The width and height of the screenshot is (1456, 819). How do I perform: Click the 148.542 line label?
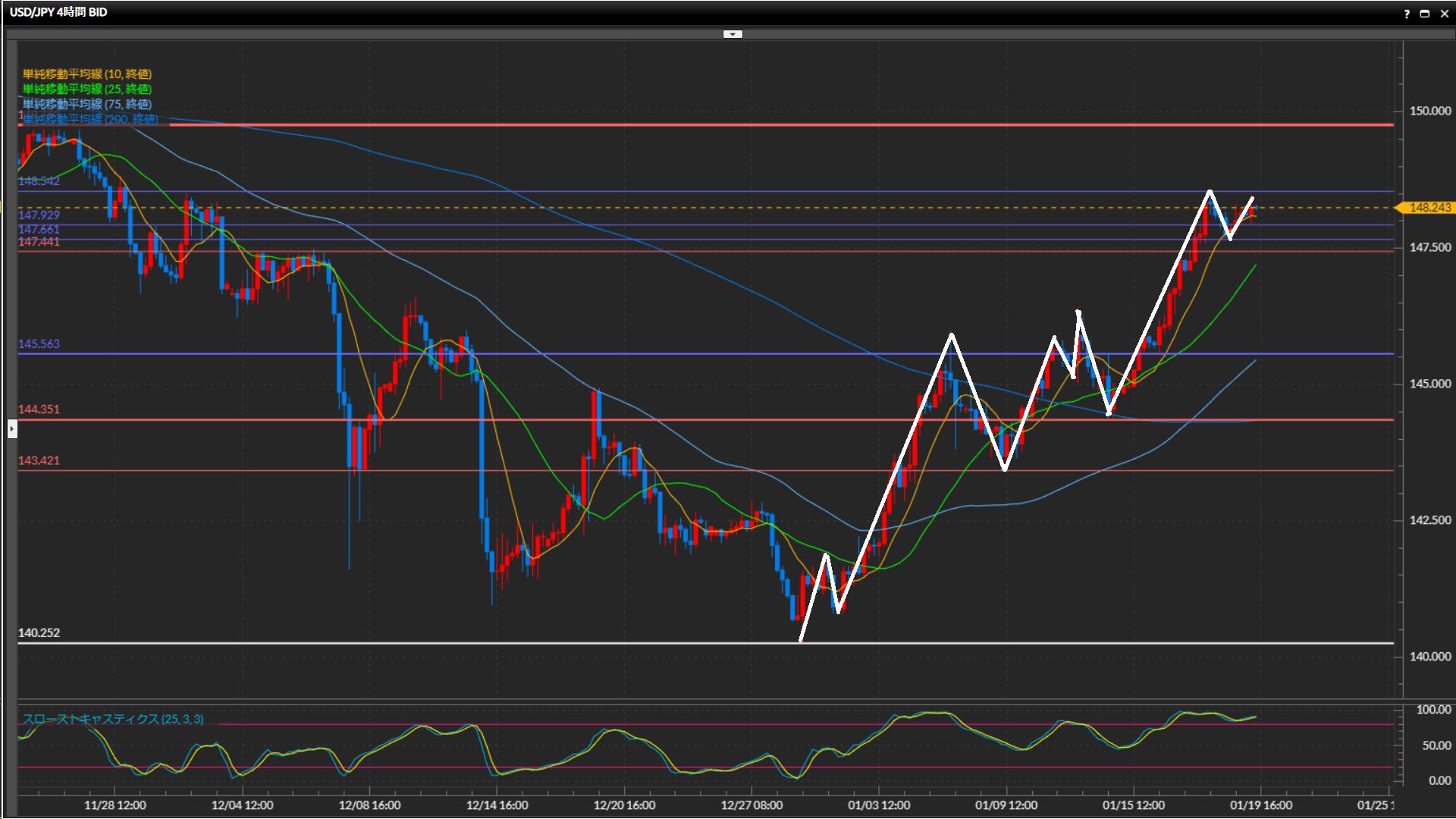coord(39,181)
